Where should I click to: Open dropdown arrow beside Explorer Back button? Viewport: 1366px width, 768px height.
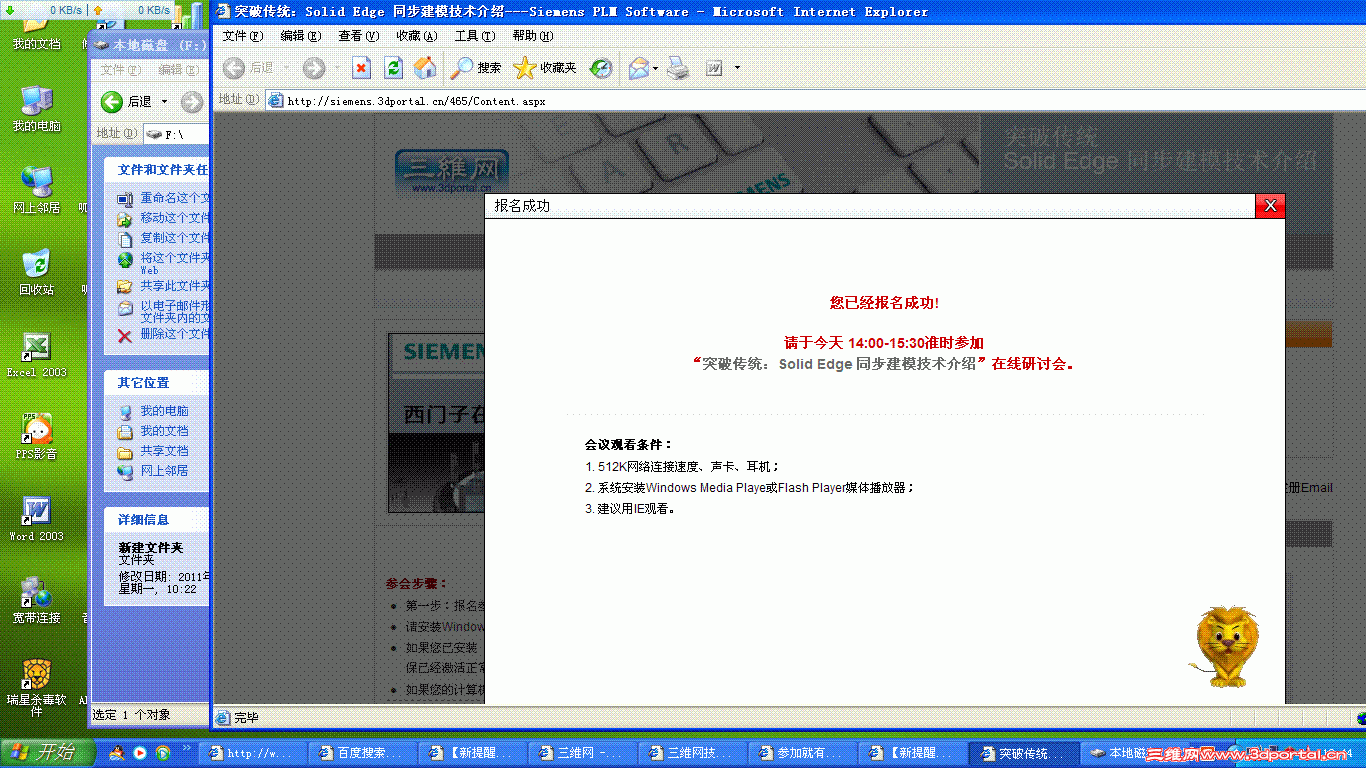(x=163, y=102)
